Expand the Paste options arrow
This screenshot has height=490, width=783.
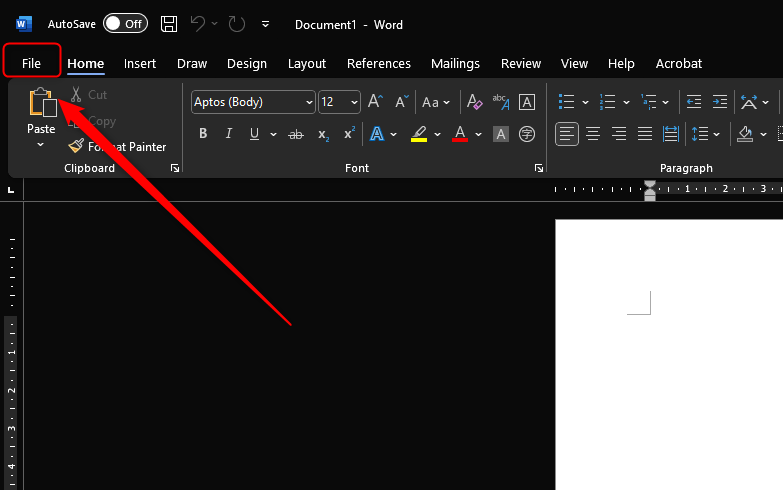coord(40,145)
